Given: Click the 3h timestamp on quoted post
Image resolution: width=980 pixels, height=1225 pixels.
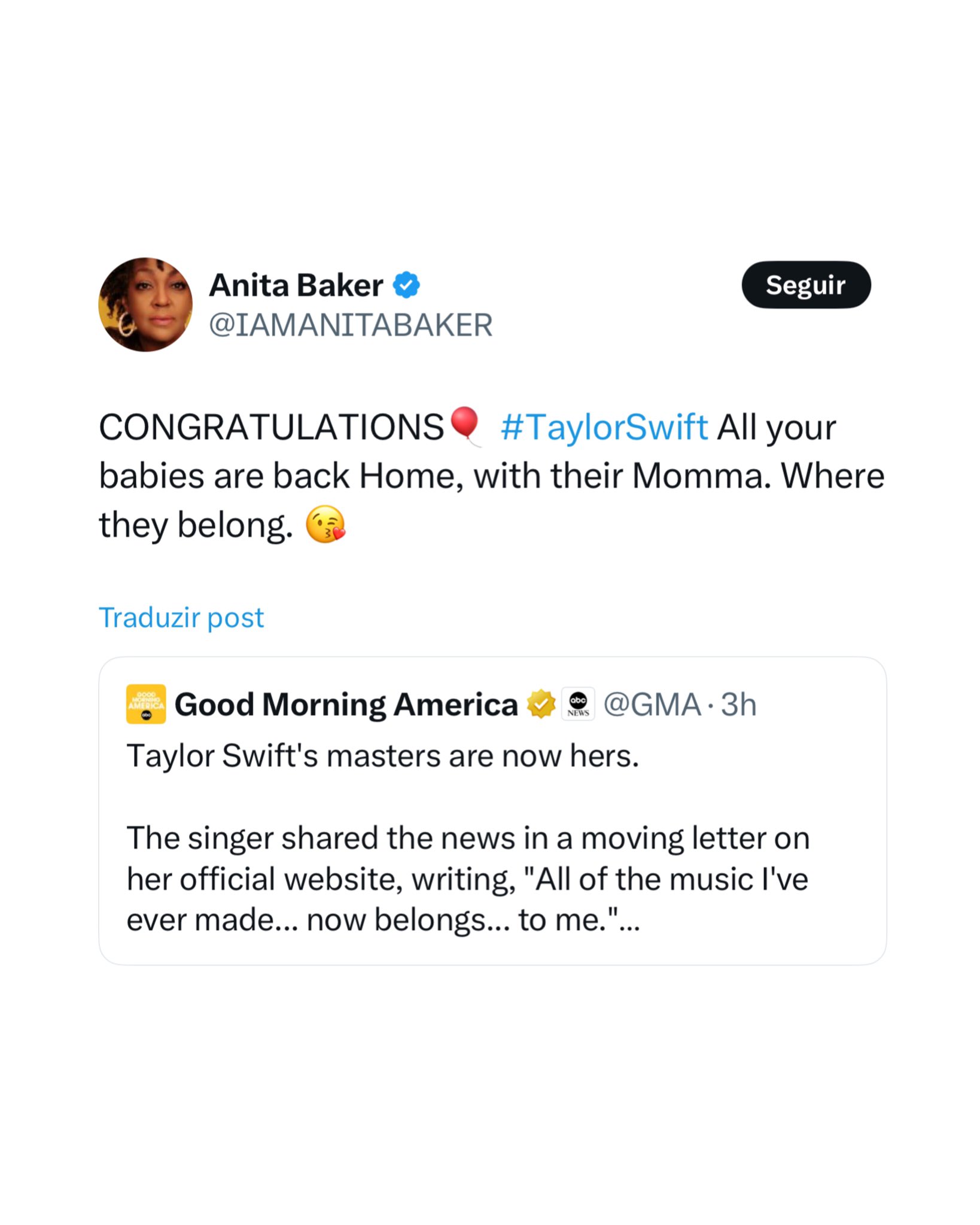Looking at the screenshot, I should click(x=738, y=705).
